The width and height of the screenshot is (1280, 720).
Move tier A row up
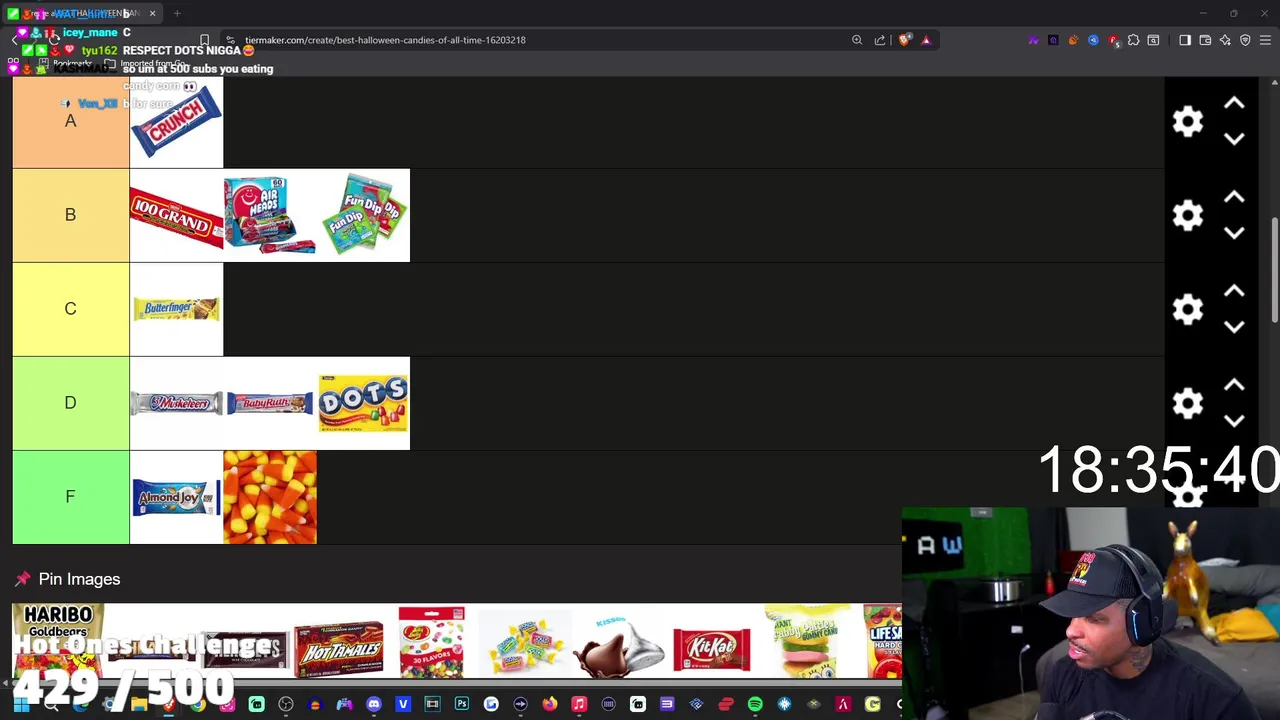[x=1234, y=103]
